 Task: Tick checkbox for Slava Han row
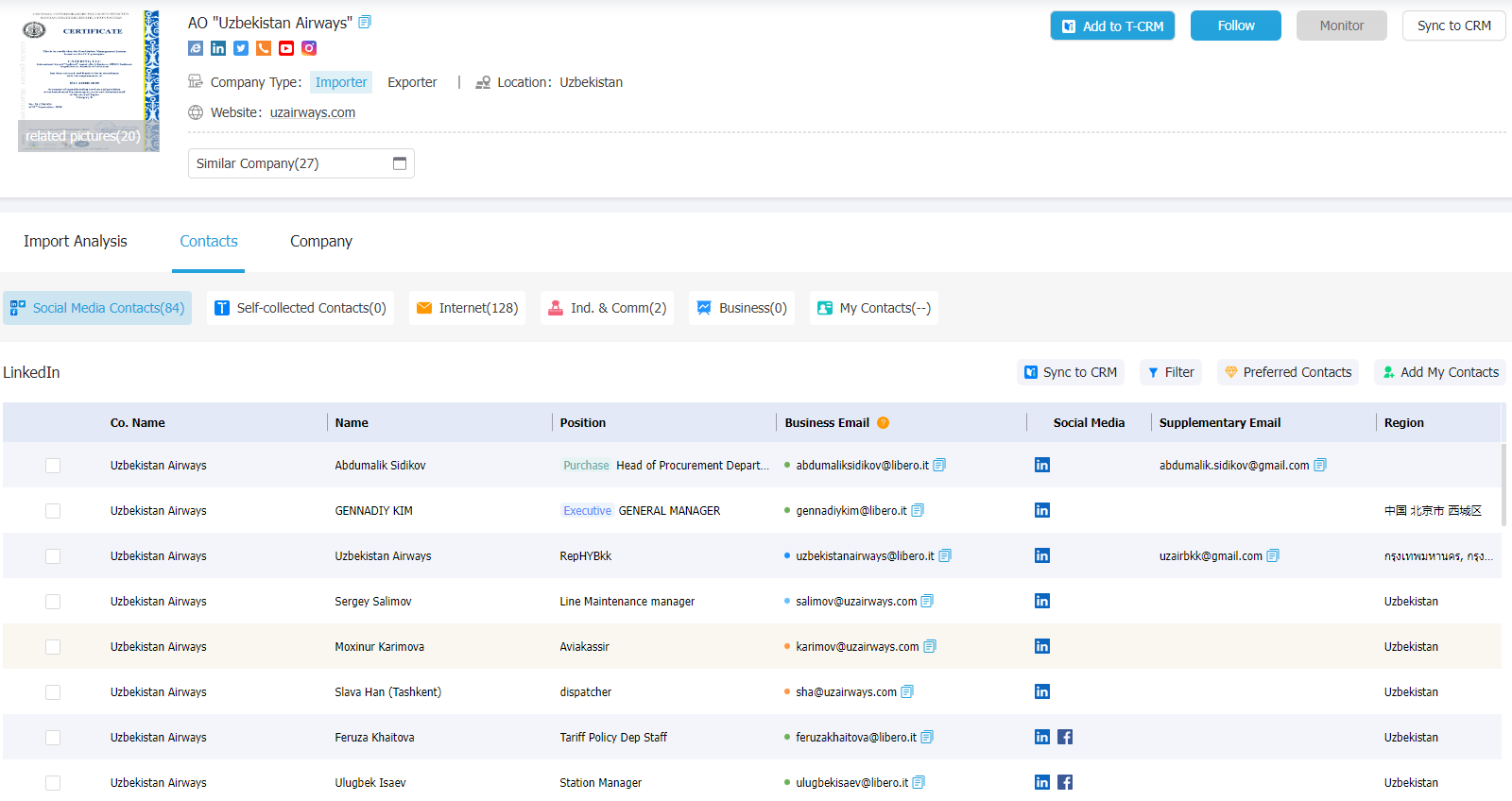[53, 692]
